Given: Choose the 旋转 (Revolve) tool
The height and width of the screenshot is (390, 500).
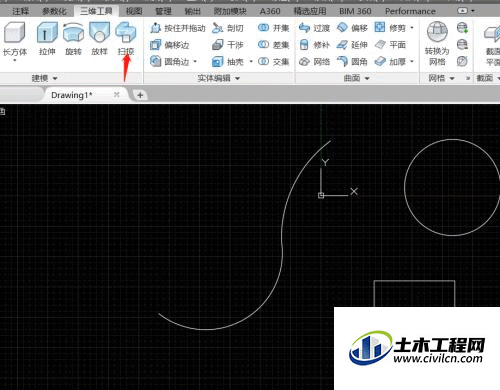Looking at the screenshot, I should [x=73, y=38].
